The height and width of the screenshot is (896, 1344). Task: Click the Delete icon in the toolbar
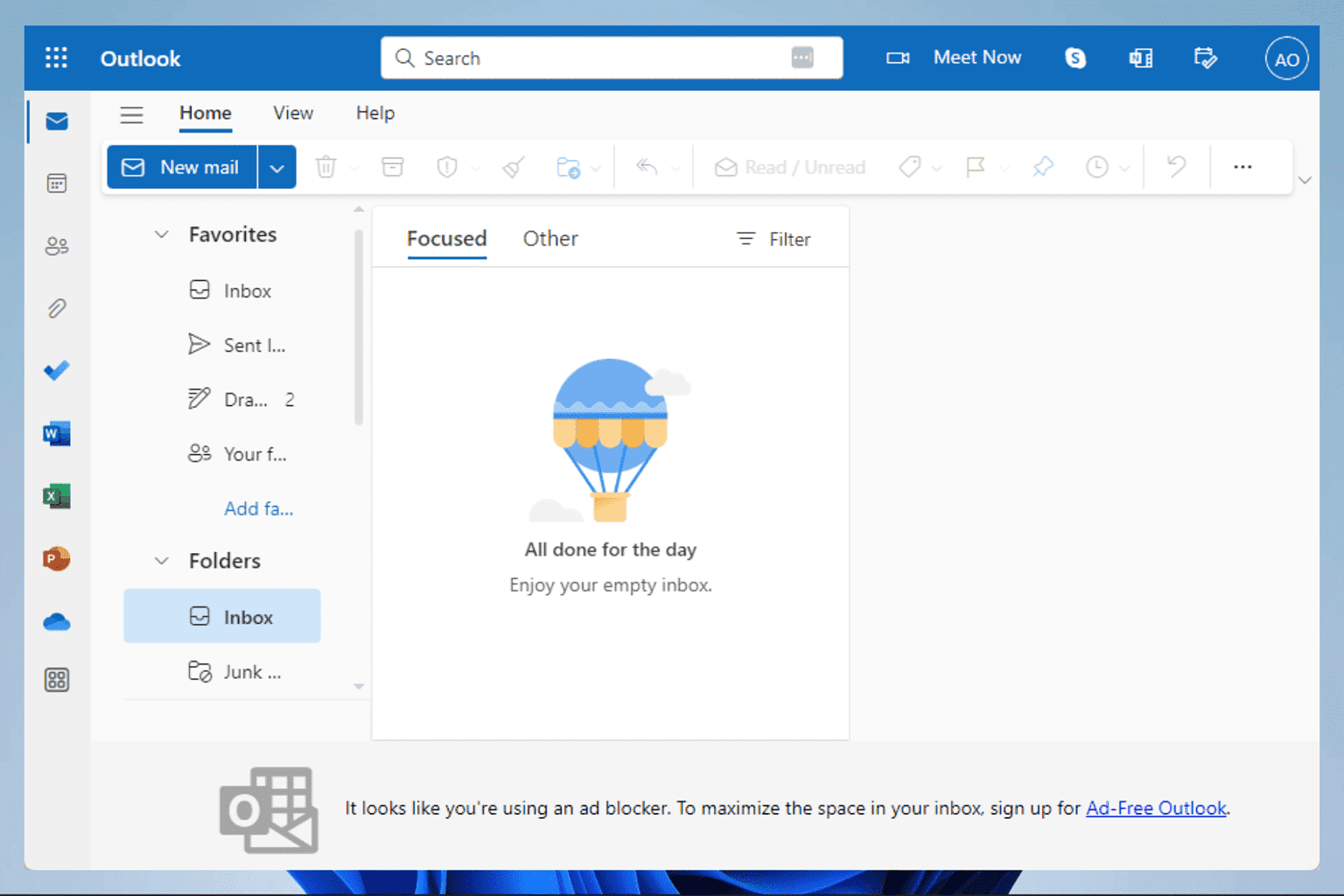(x=325, y=166)
